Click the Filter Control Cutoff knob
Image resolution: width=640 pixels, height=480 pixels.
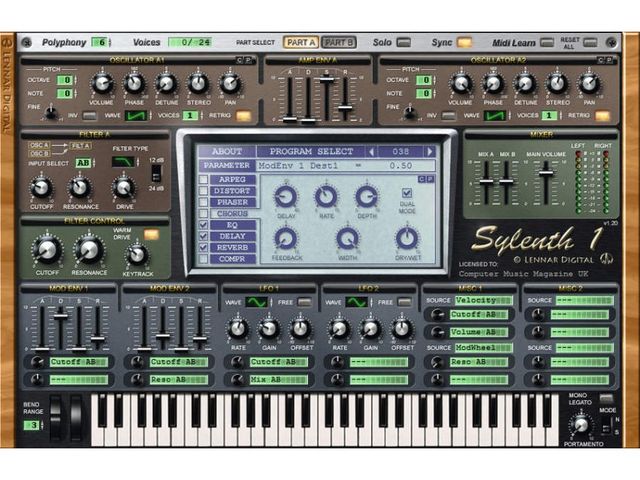(x=47, y=250)
